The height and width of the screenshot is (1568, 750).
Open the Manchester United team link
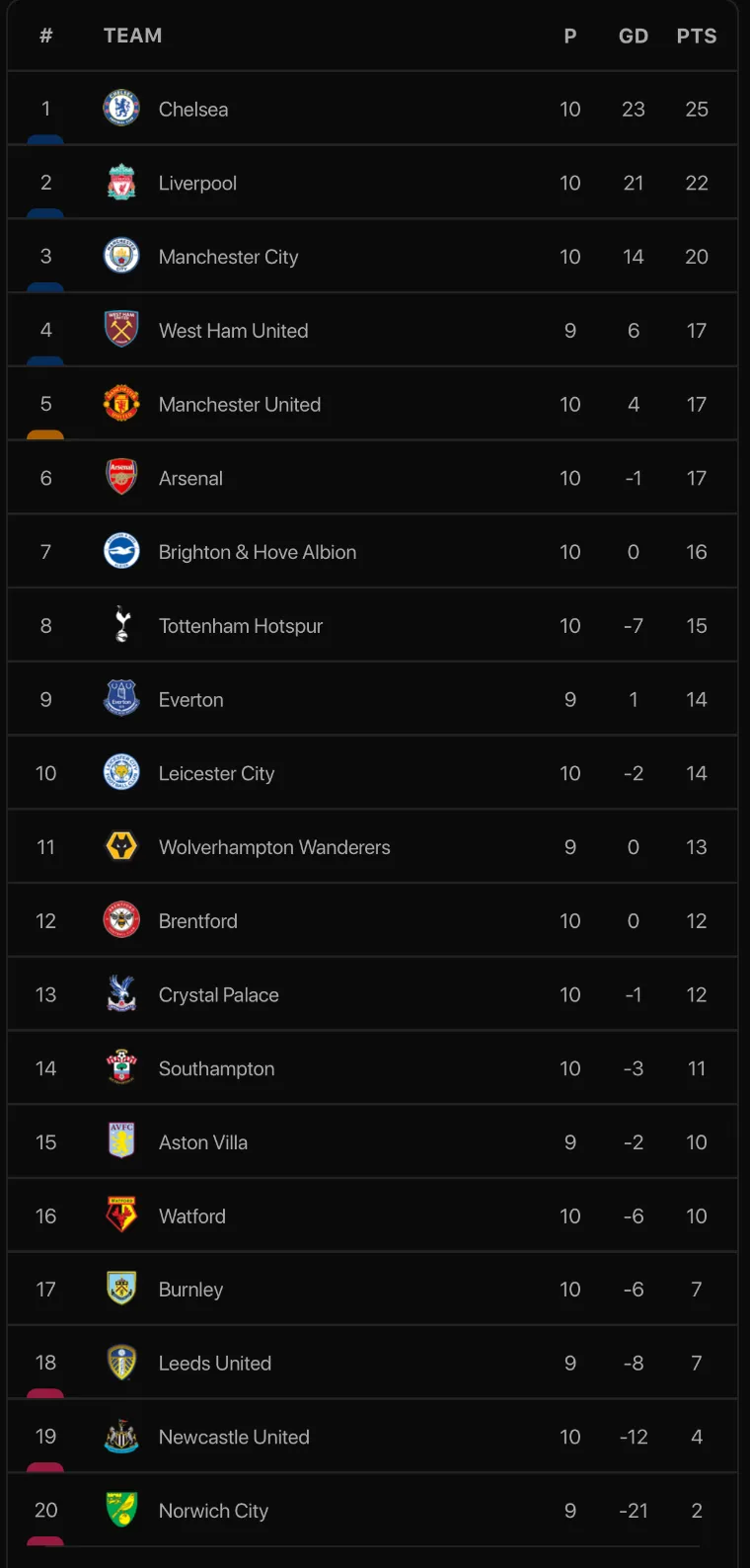pyautogui.click(x=240, y=405)
